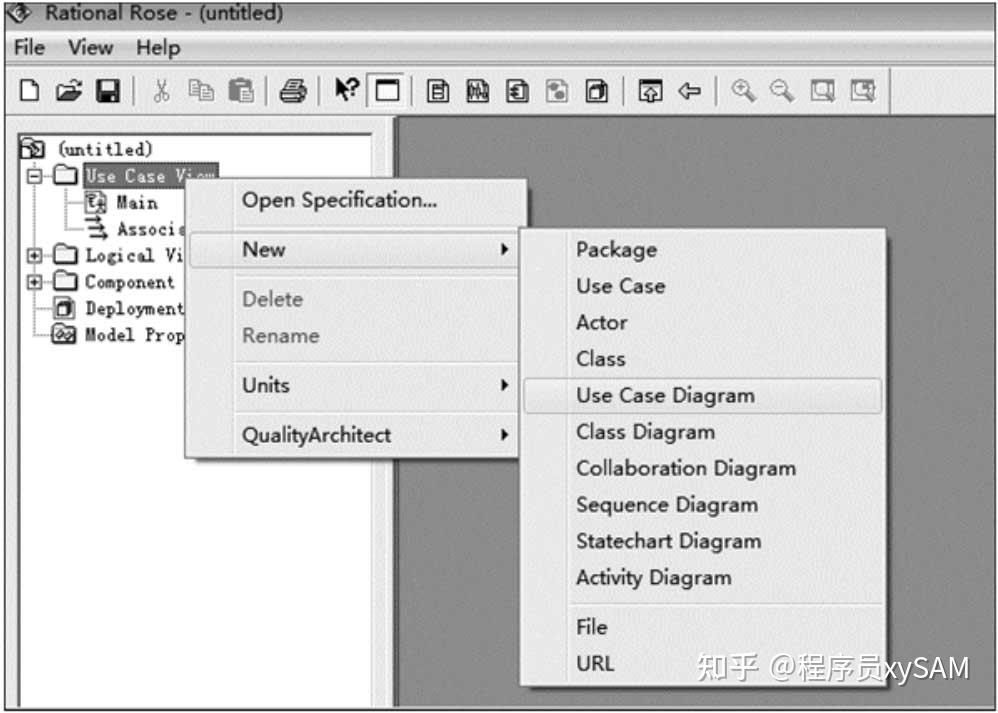Click the Browse State Machine Diagram icon
998x713 pixels.
557,91
